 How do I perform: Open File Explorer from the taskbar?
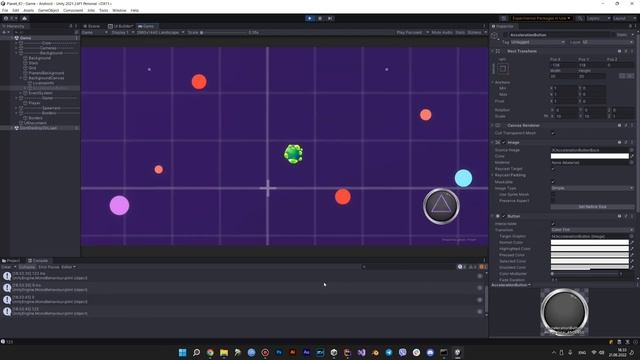coord(224,352)
